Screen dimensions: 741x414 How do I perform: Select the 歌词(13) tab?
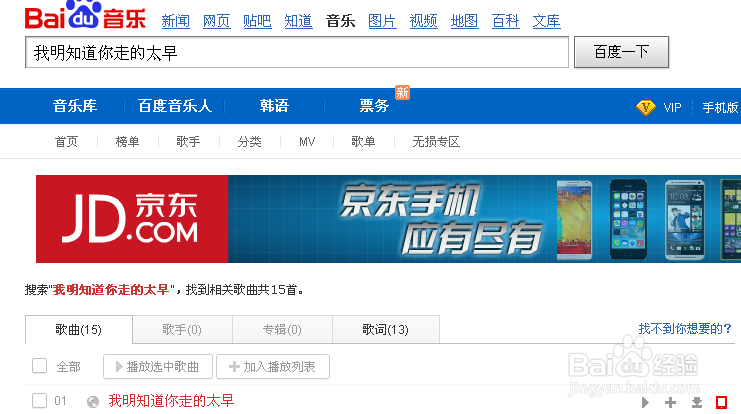tap(386, 329)
